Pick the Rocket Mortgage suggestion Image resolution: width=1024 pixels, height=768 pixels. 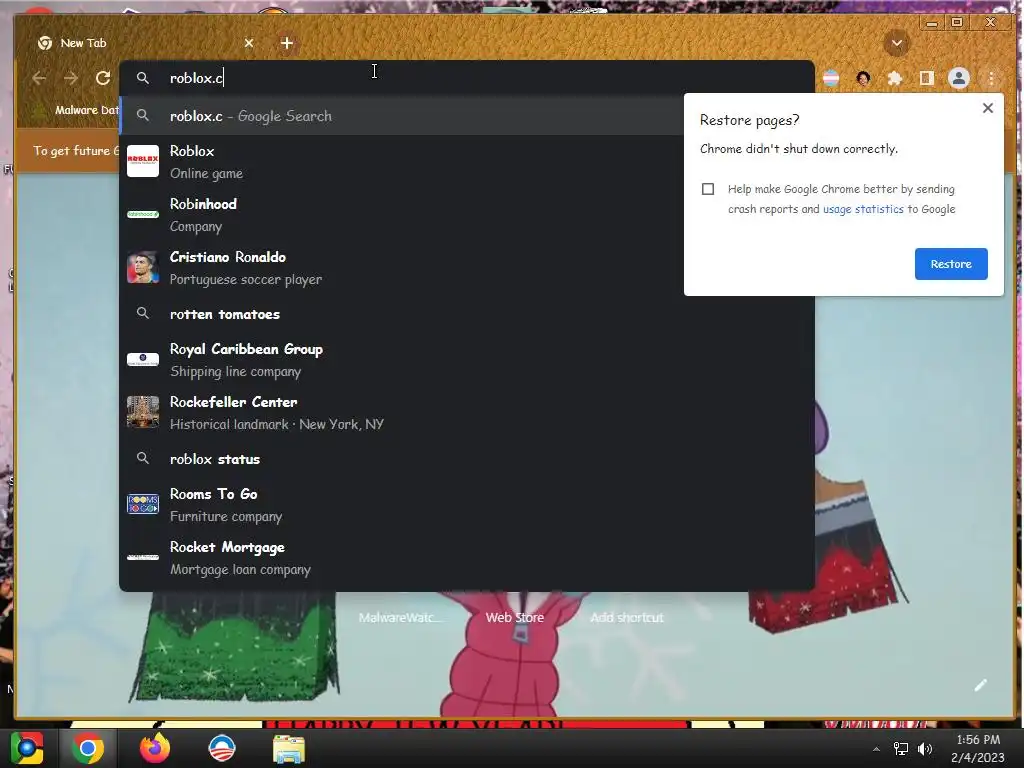click(x=467, y=557)
